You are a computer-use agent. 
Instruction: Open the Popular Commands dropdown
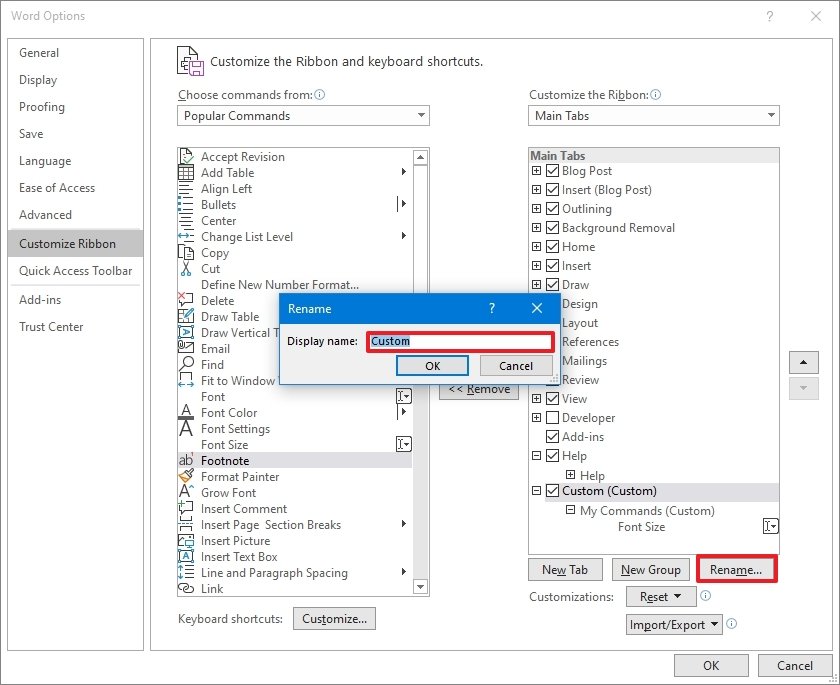pyautogui.click(x=303, y=116)
